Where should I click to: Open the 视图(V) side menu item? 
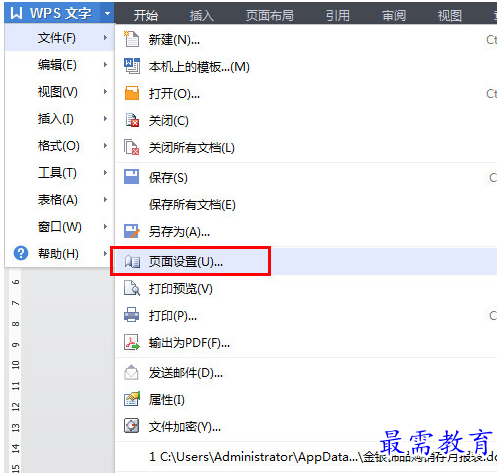point(59,91)
